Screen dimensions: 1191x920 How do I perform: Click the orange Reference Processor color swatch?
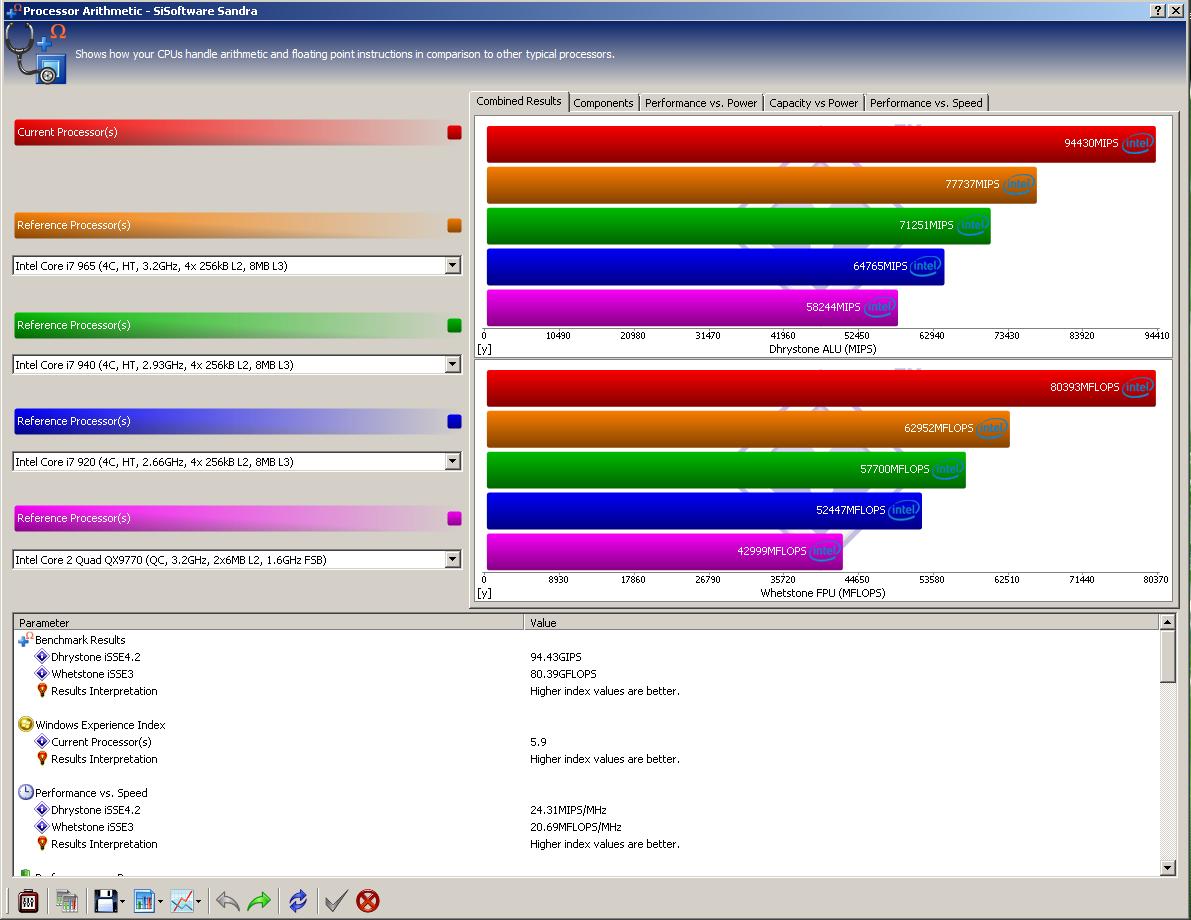[454, 225]
